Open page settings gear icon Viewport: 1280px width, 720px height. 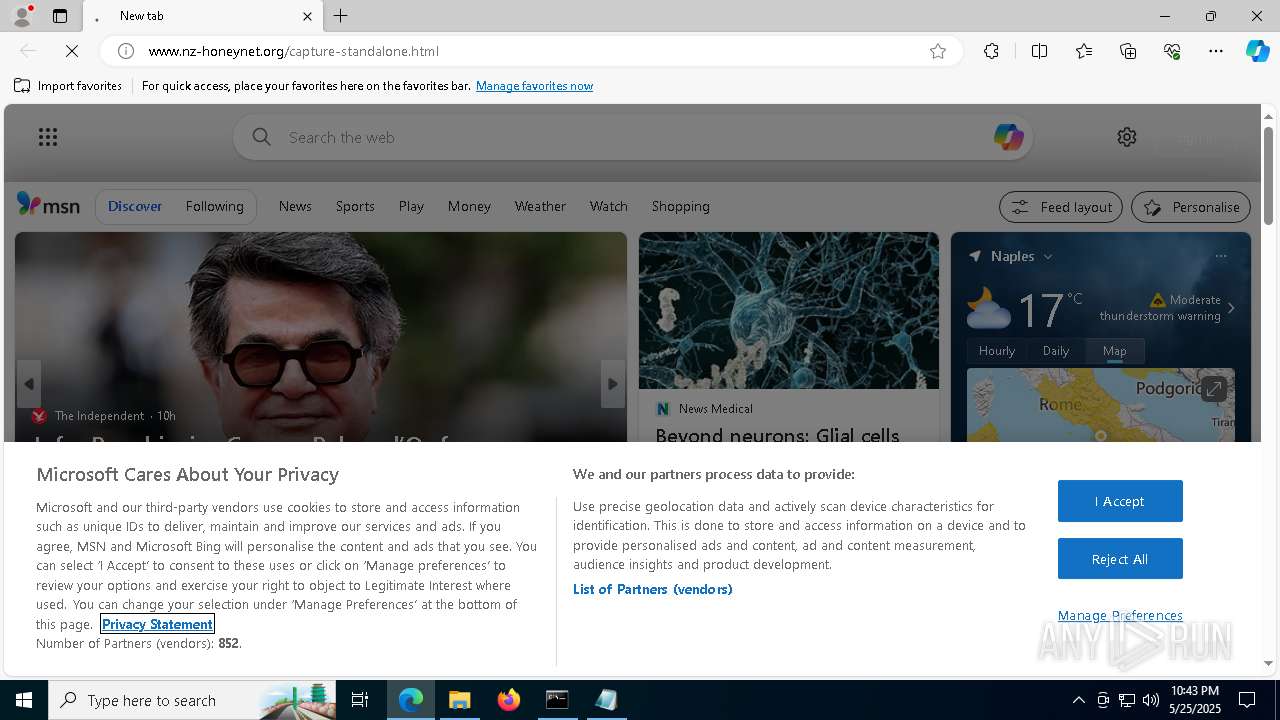[1127, 137]
